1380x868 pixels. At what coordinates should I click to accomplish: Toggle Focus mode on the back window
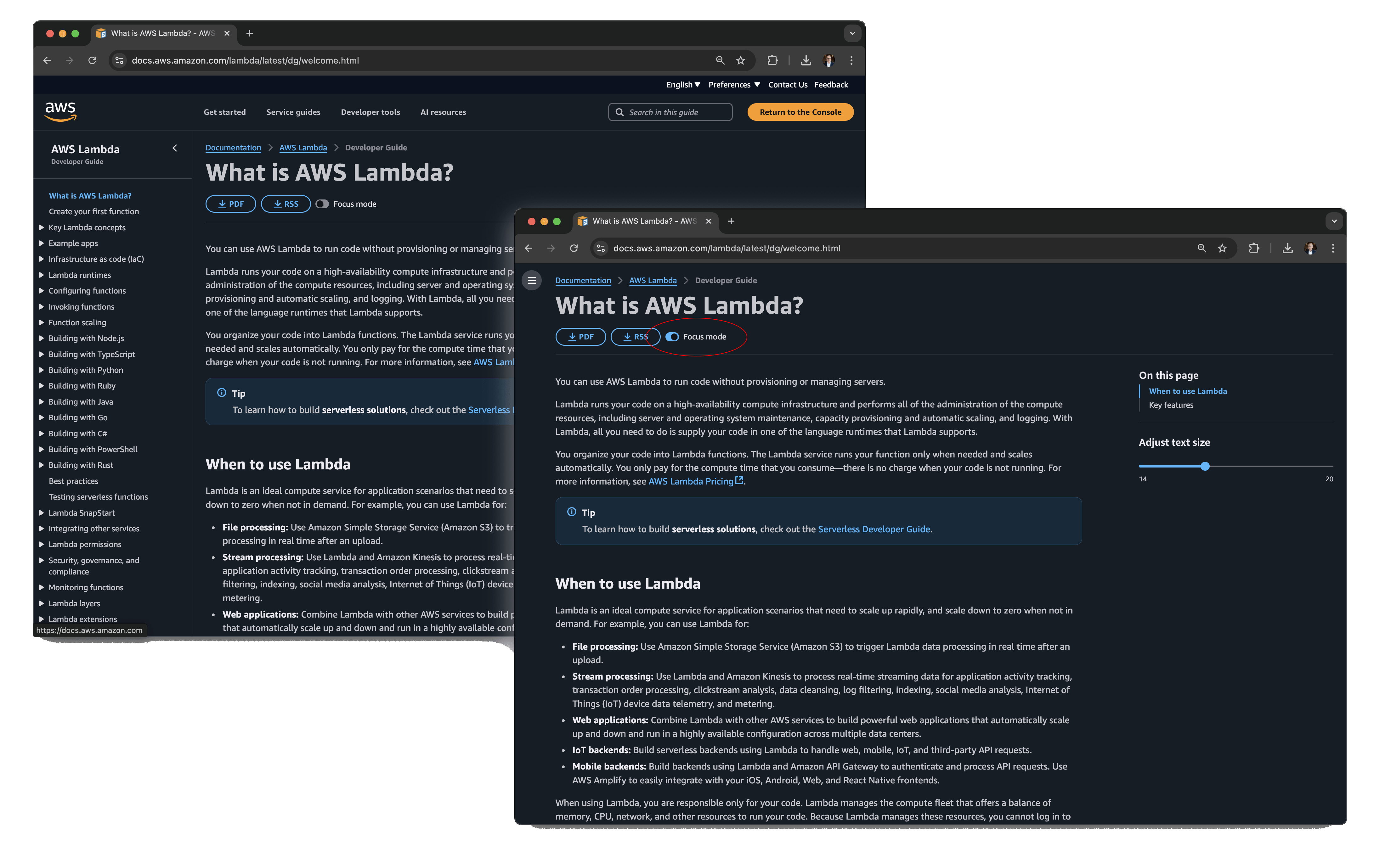(x=322, y=203)
